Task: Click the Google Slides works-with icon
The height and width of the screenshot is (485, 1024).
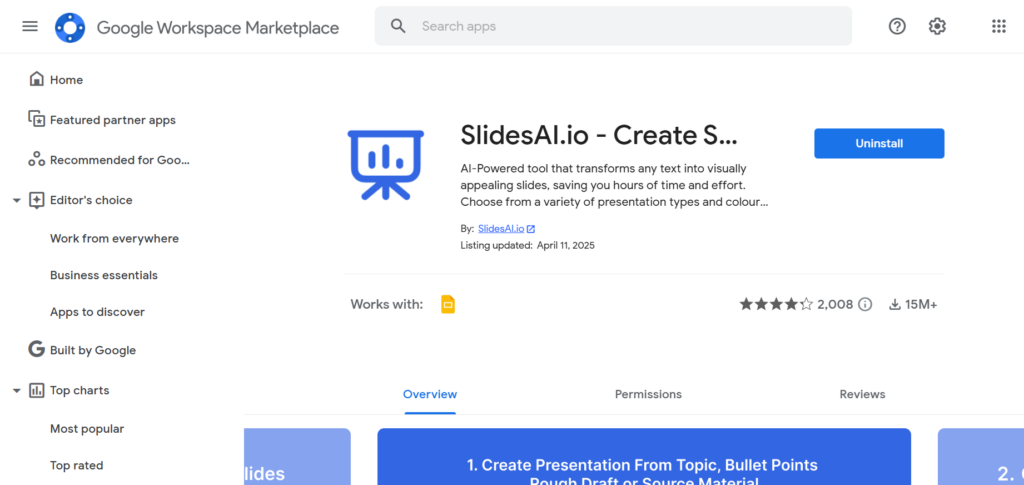Action: [x=448, y=304]
